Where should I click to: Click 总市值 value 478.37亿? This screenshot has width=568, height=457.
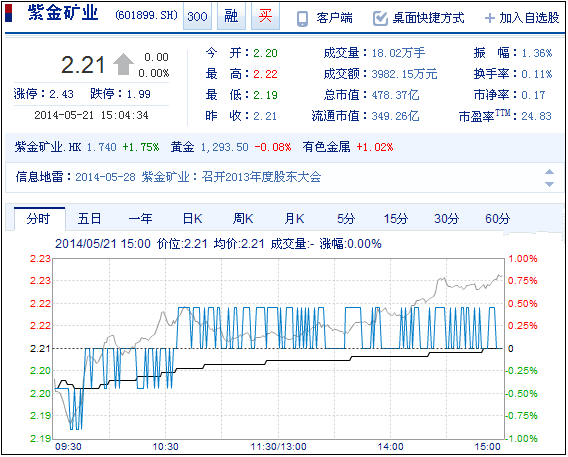point(396,95)
